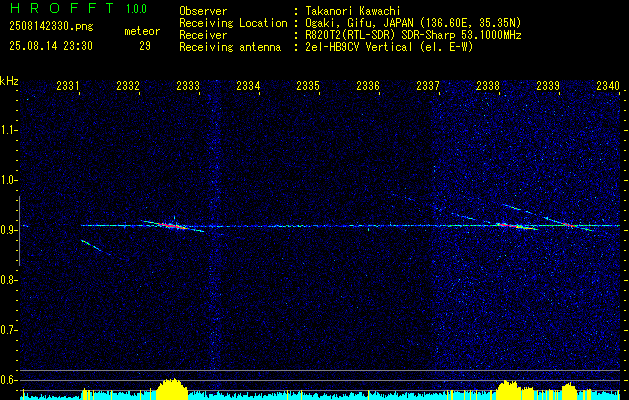
Task: Click the 0.7 kHz axis label
Action: 8,330
